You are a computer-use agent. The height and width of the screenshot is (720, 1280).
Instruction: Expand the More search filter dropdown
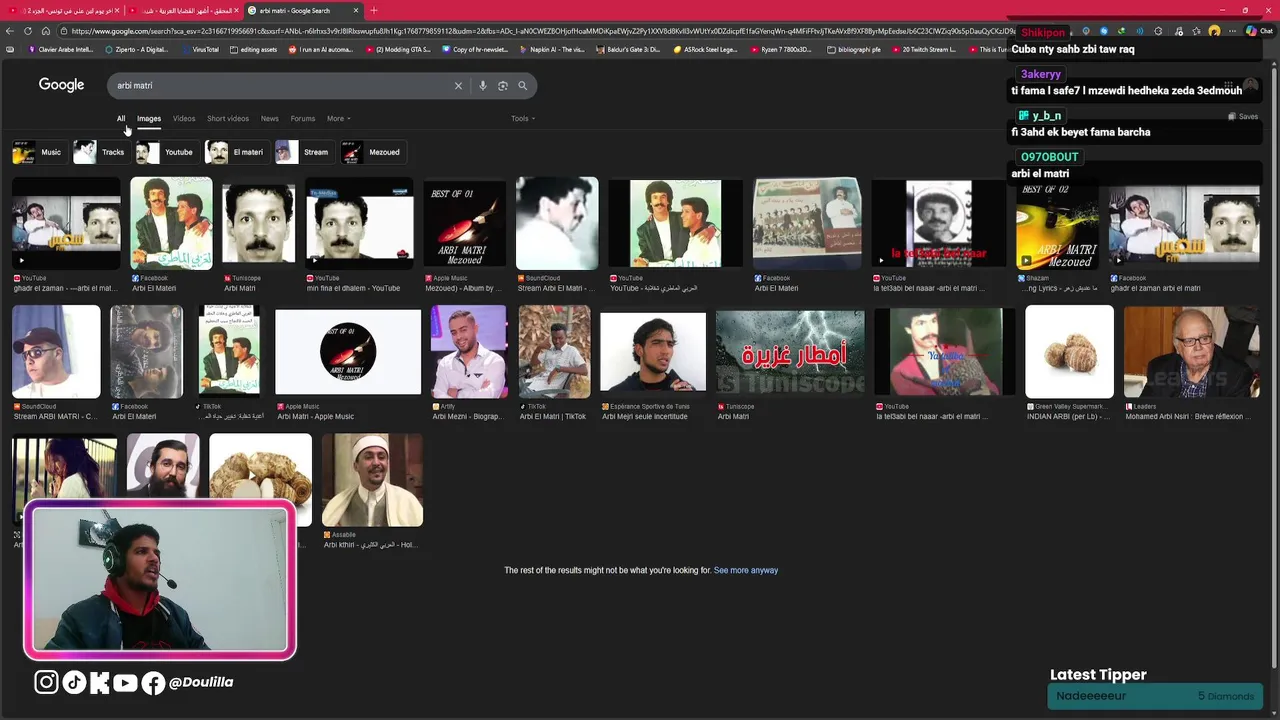coord(338,119)
